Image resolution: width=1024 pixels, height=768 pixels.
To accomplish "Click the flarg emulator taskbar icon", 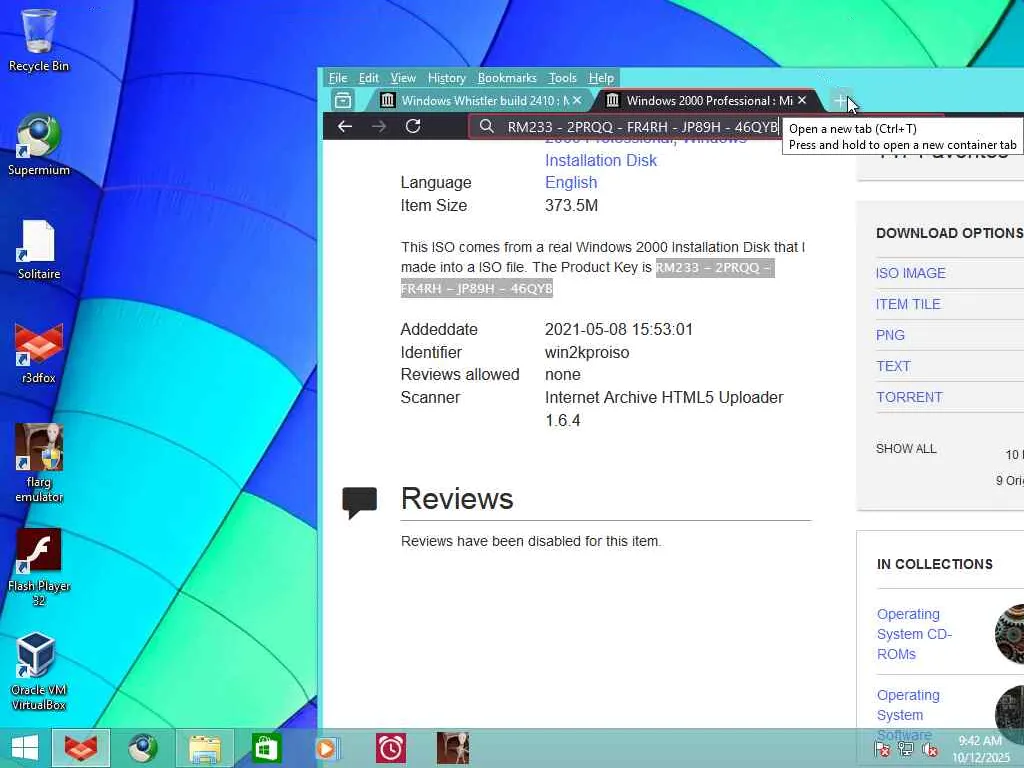I will tap(453, 748).
